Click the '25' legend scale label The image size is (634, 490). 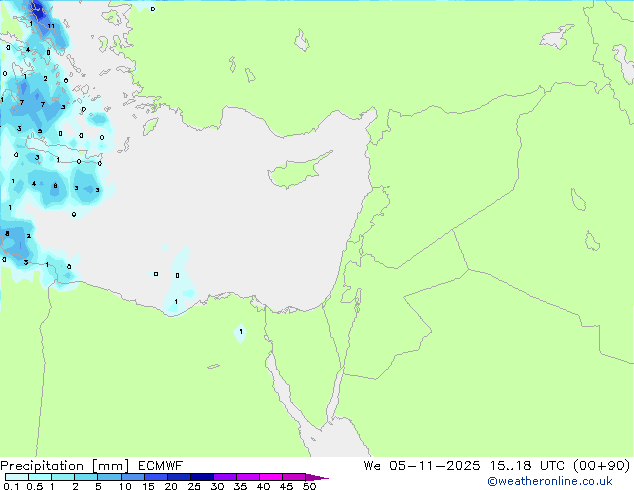pos(194,486)
